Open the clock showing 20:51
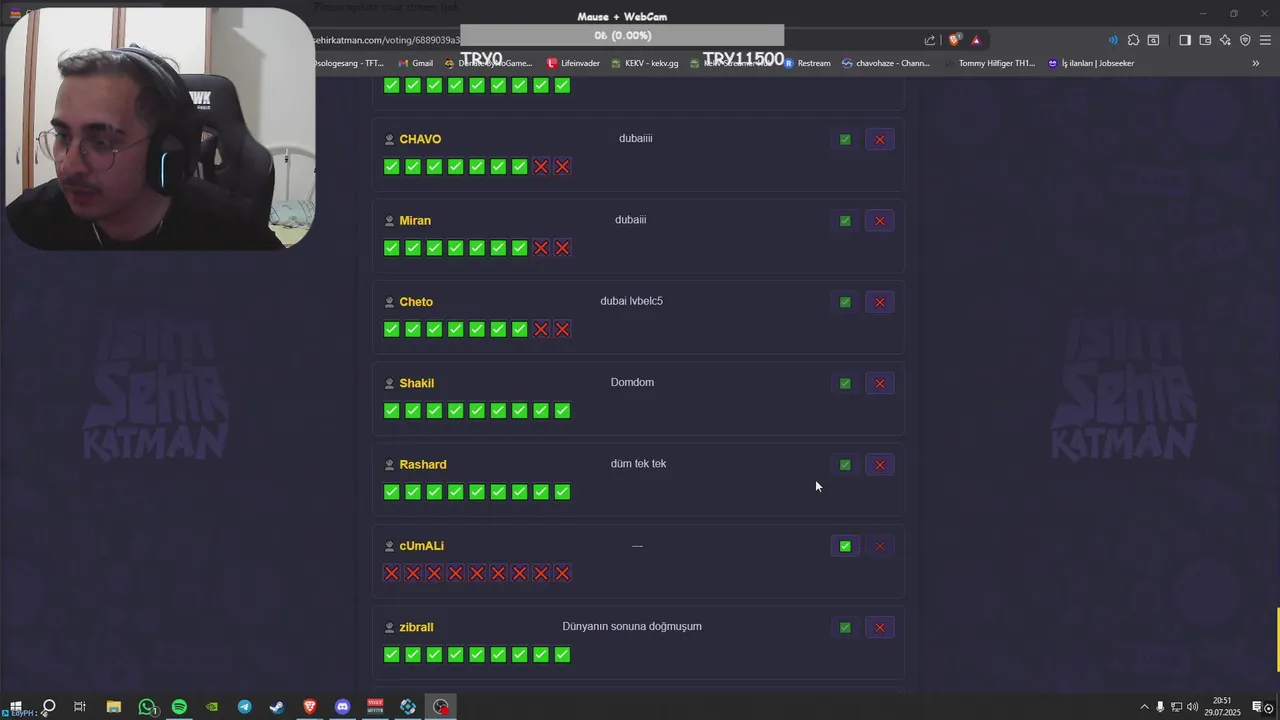Screen dimensions: 1280x720 [x=1222, y=707]
